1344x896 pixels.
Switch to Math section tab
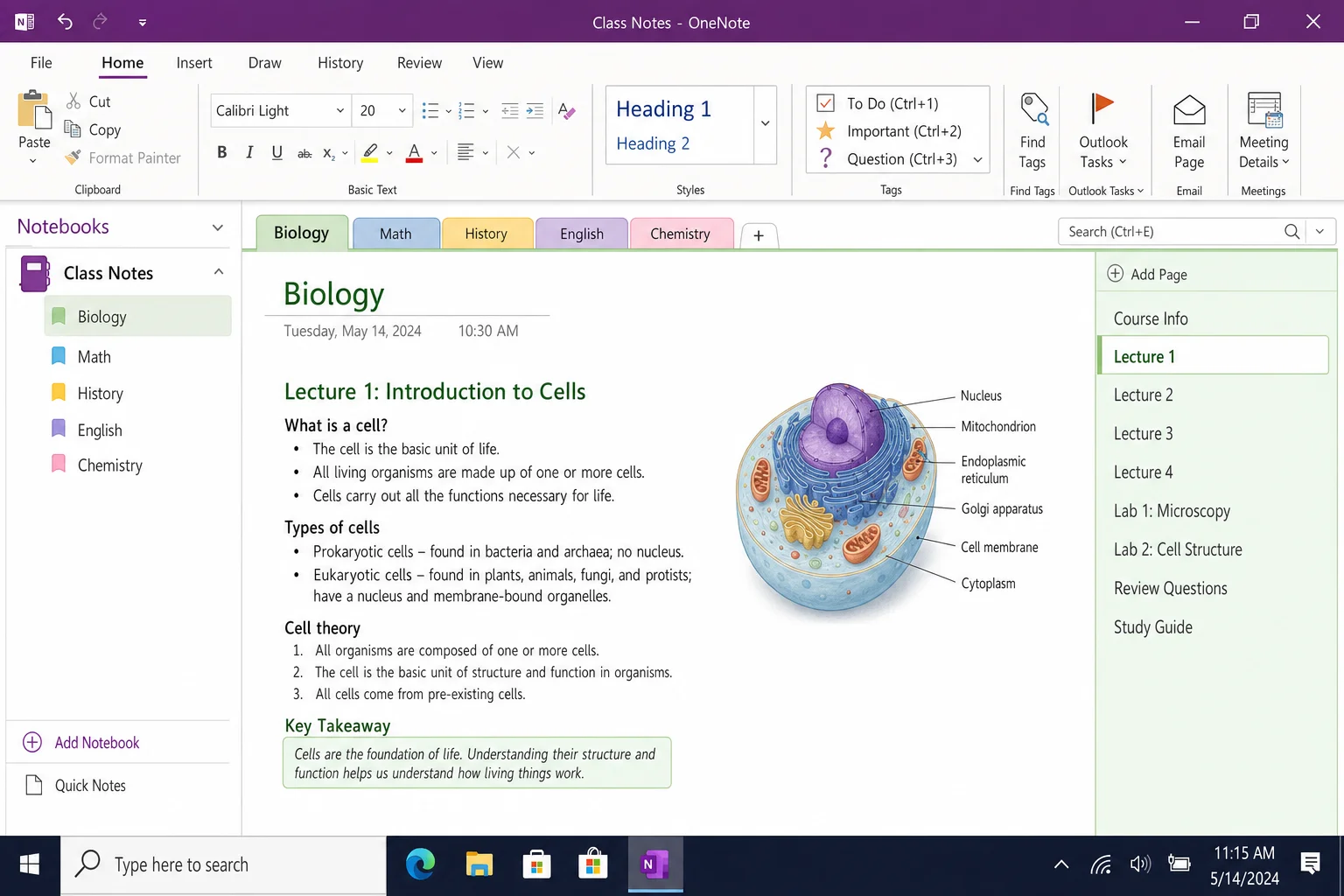(395, 234)
